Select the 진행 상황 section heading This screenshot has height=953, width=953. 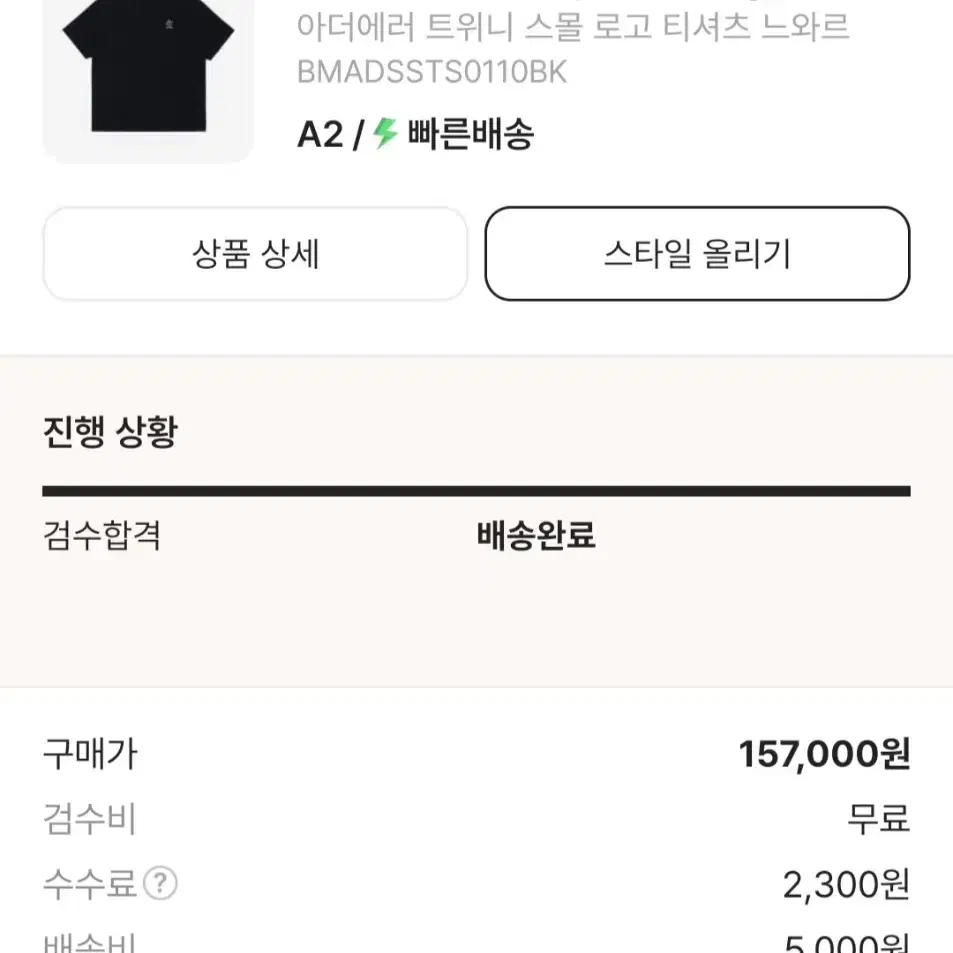110,432
